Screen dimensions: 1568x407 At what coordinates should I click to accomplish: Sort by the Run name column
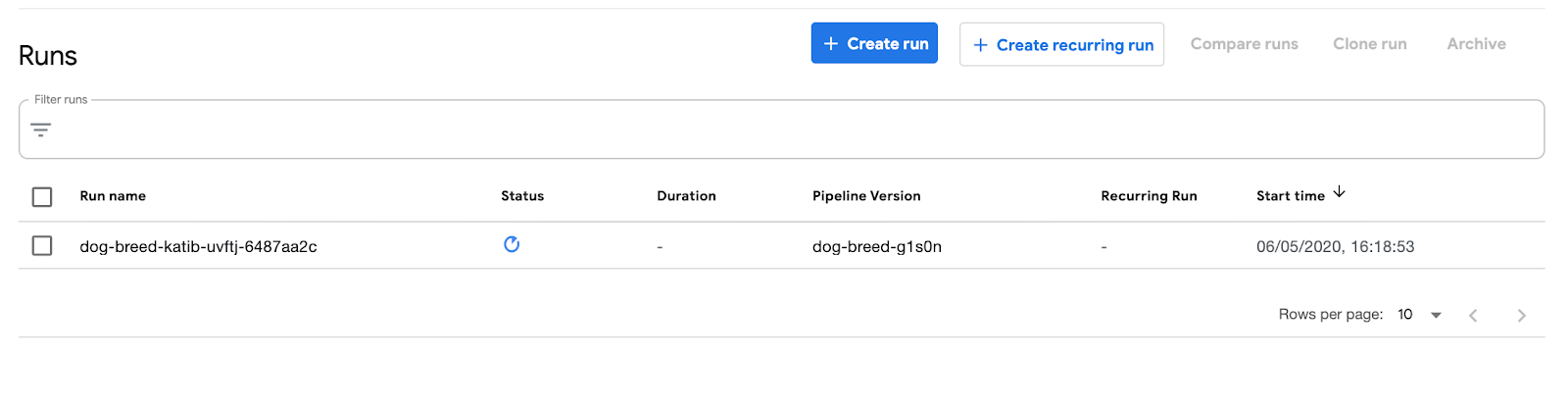tap(113, 196)
